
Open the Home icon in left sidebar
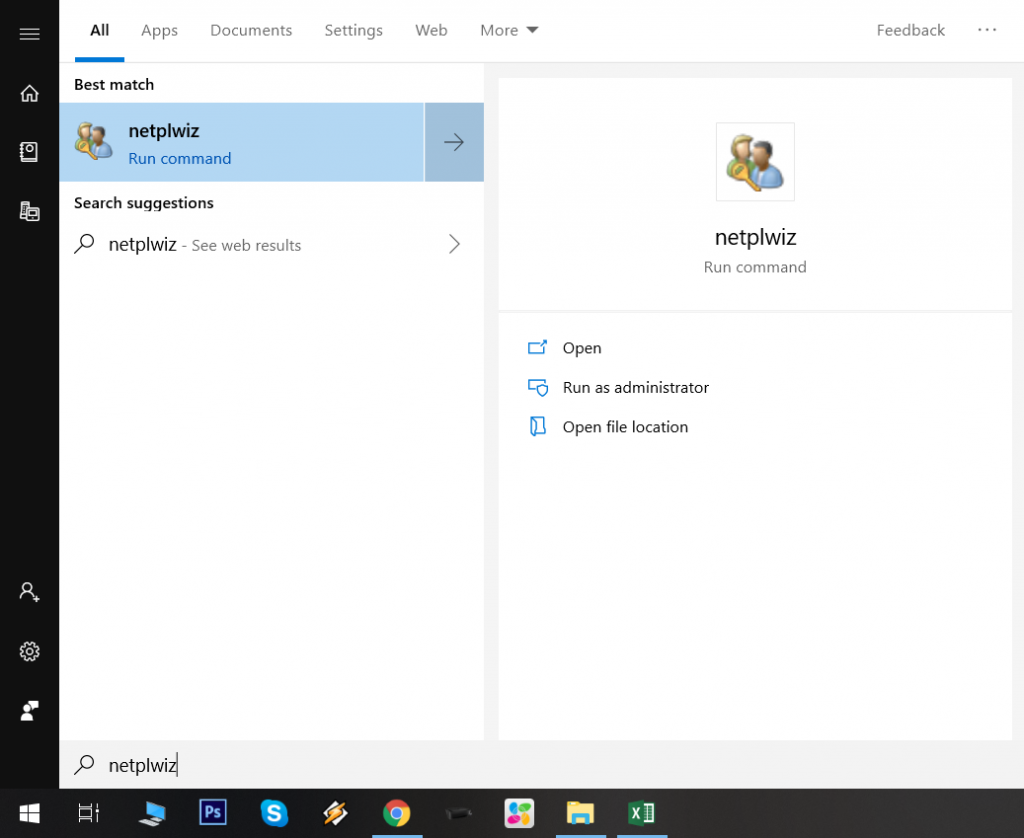(29, 93)
